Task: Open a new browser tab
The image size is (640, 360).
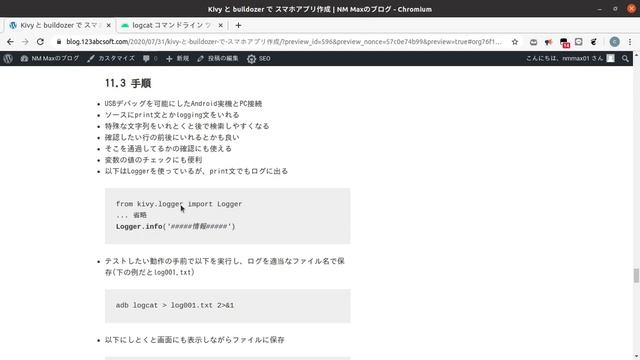Action: (238, 25)
